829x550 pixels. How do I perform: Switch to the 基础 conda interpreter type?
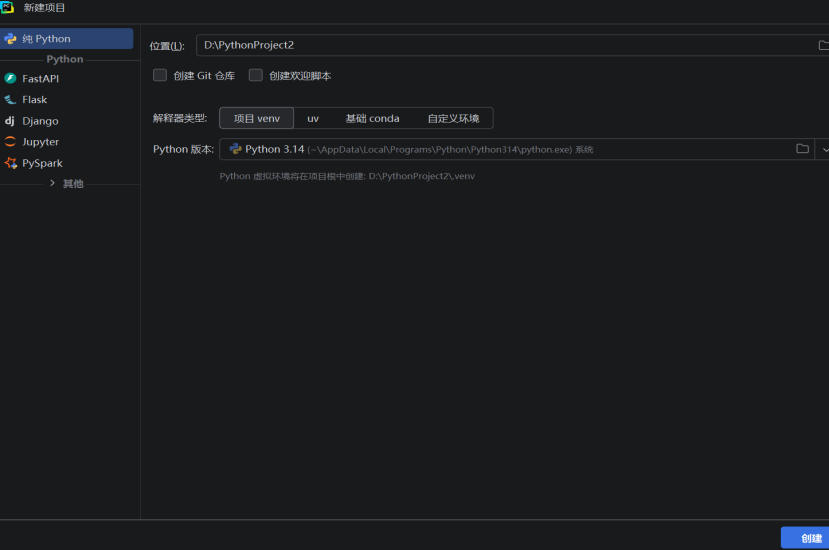(x=372, y=118)
